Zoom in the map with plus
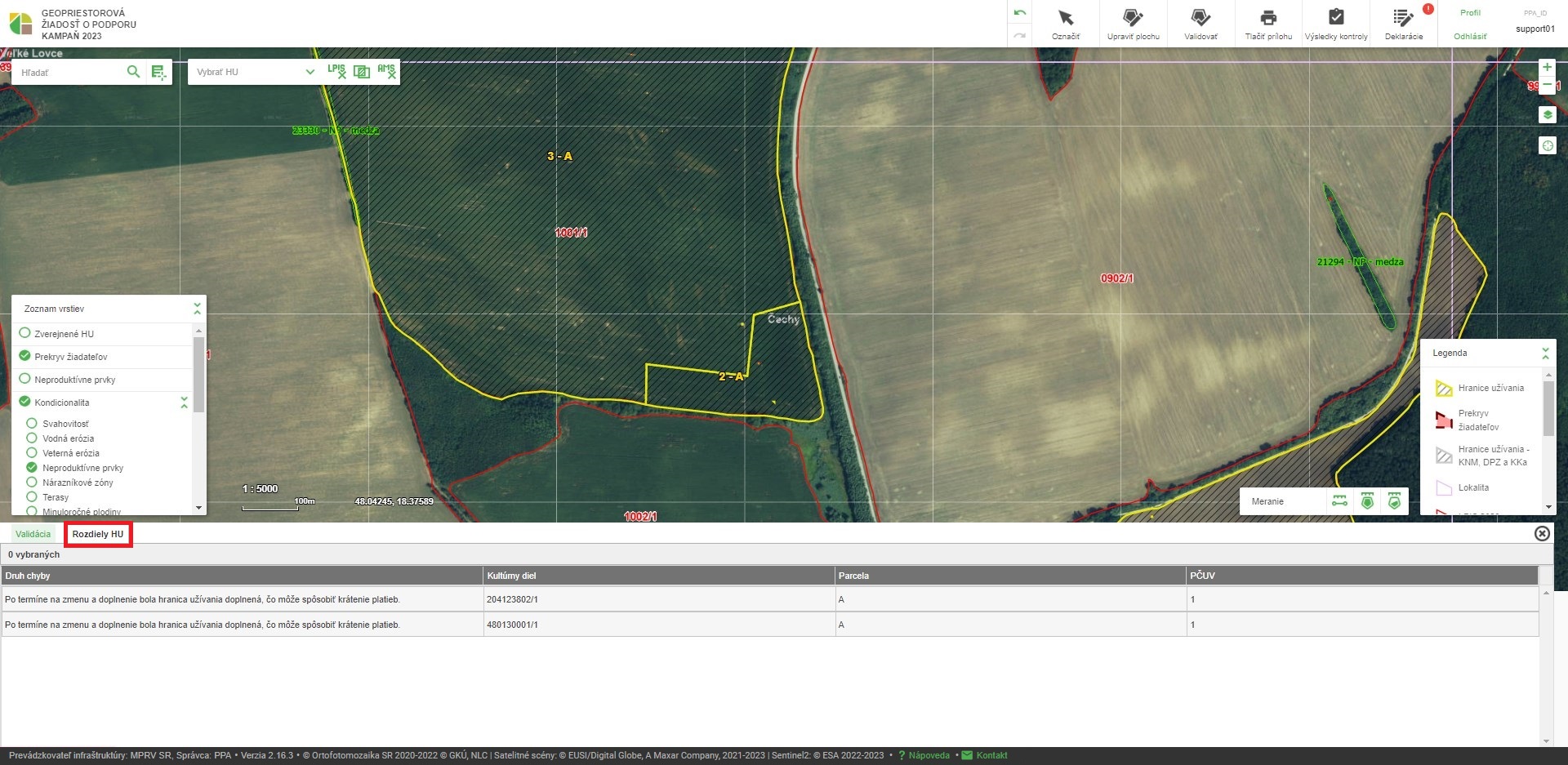Image resolution: width=1568 pixels, height=765 pixels. pos(1547,67)
